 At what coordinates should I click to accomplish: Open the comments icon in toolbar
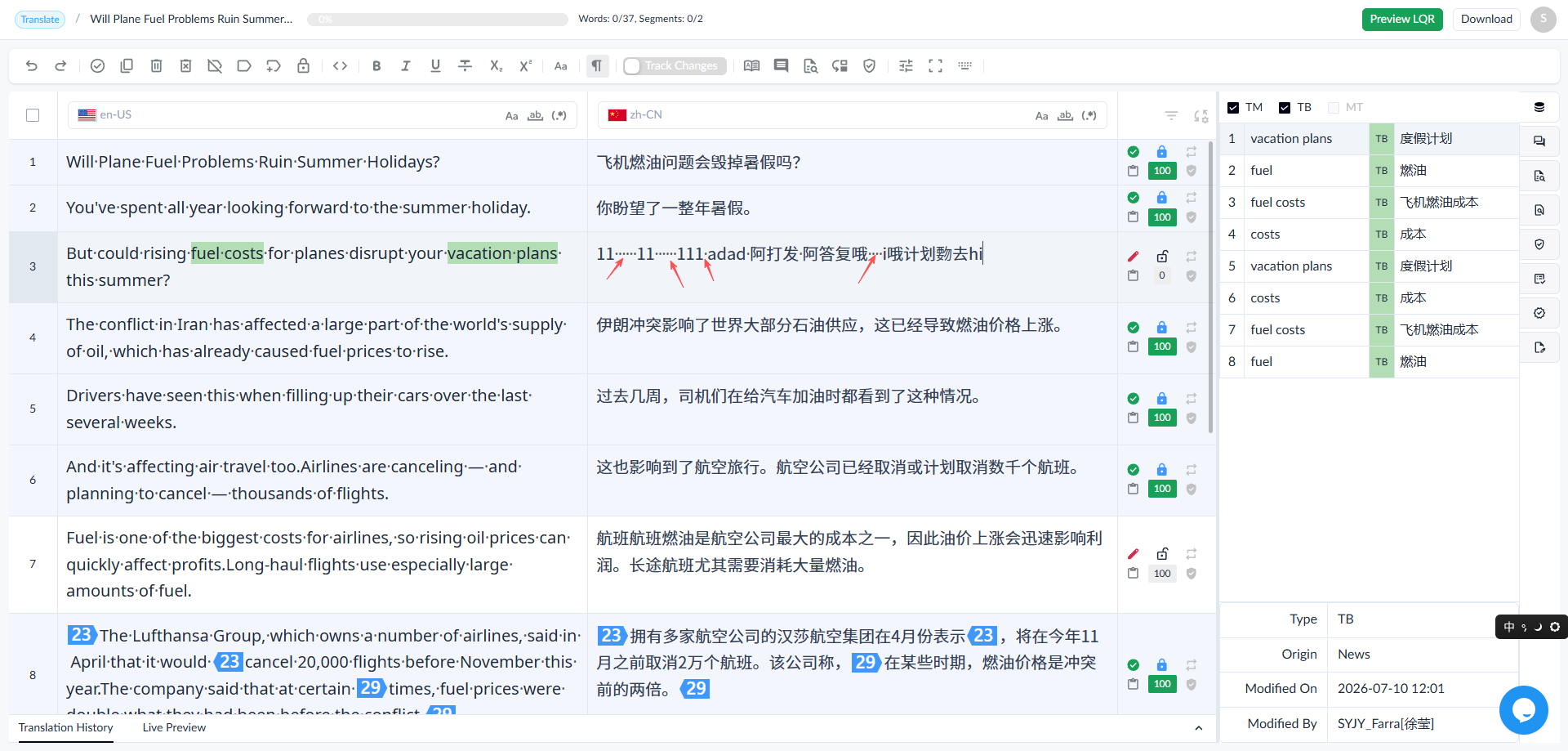tap(781, 66)
